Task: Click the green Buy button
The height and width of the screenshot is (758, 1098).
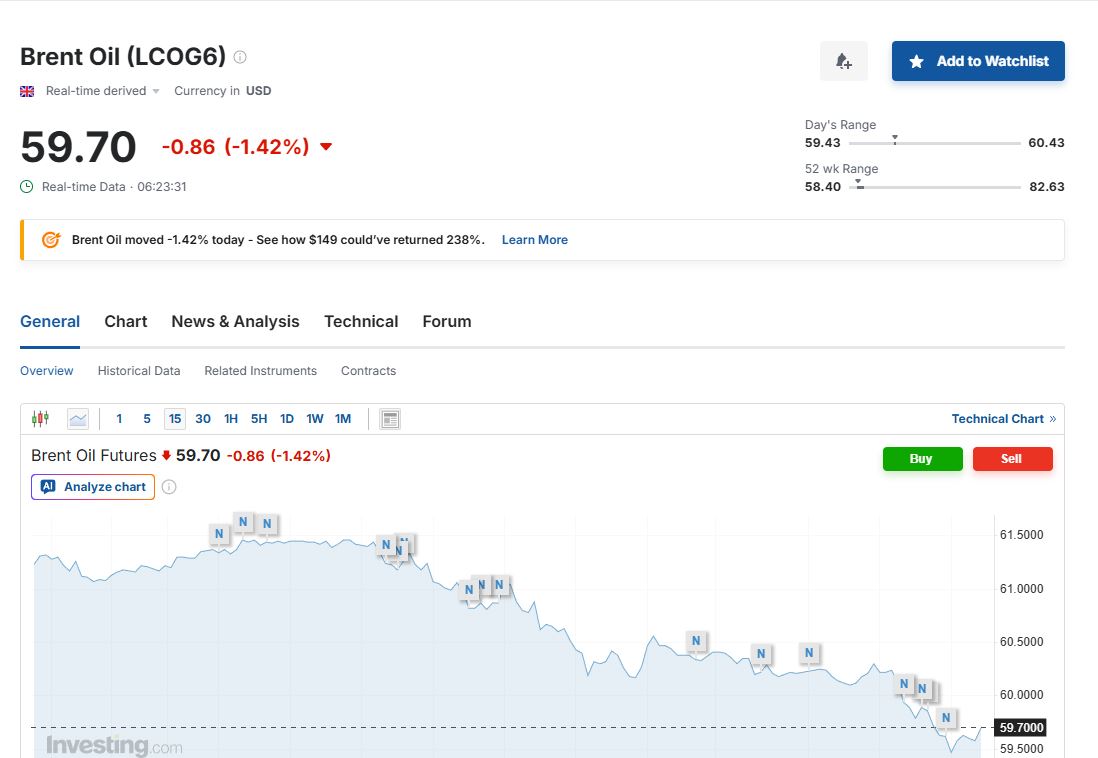Action: tap(922, 459)
